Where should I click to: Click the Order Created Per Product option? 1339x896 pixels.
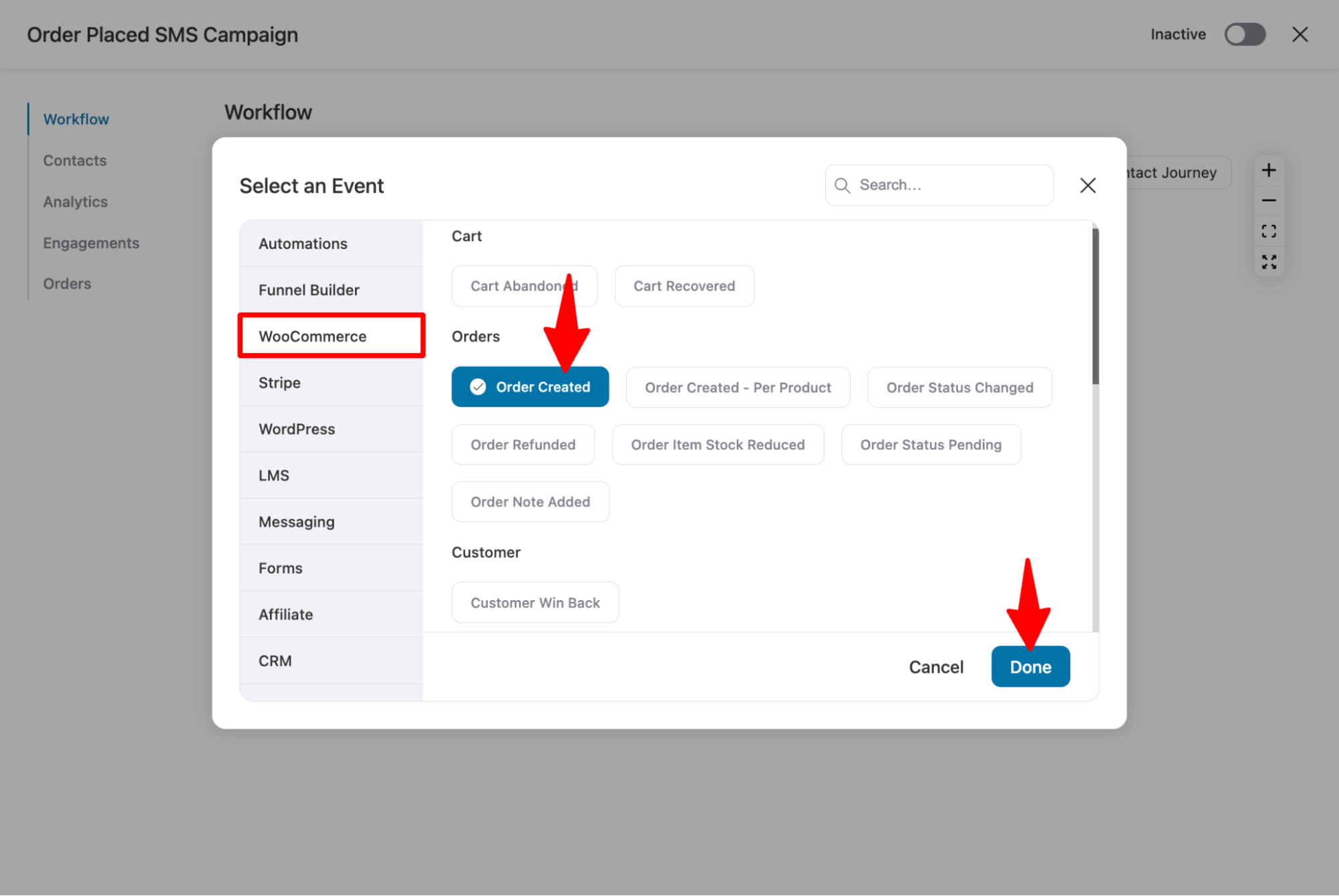click(x=737, y=387)
